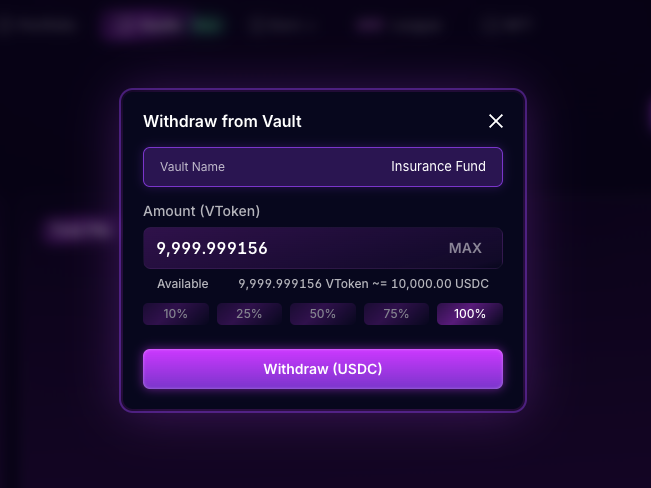Pick the 75% withdrawal preset

[396, 314]
